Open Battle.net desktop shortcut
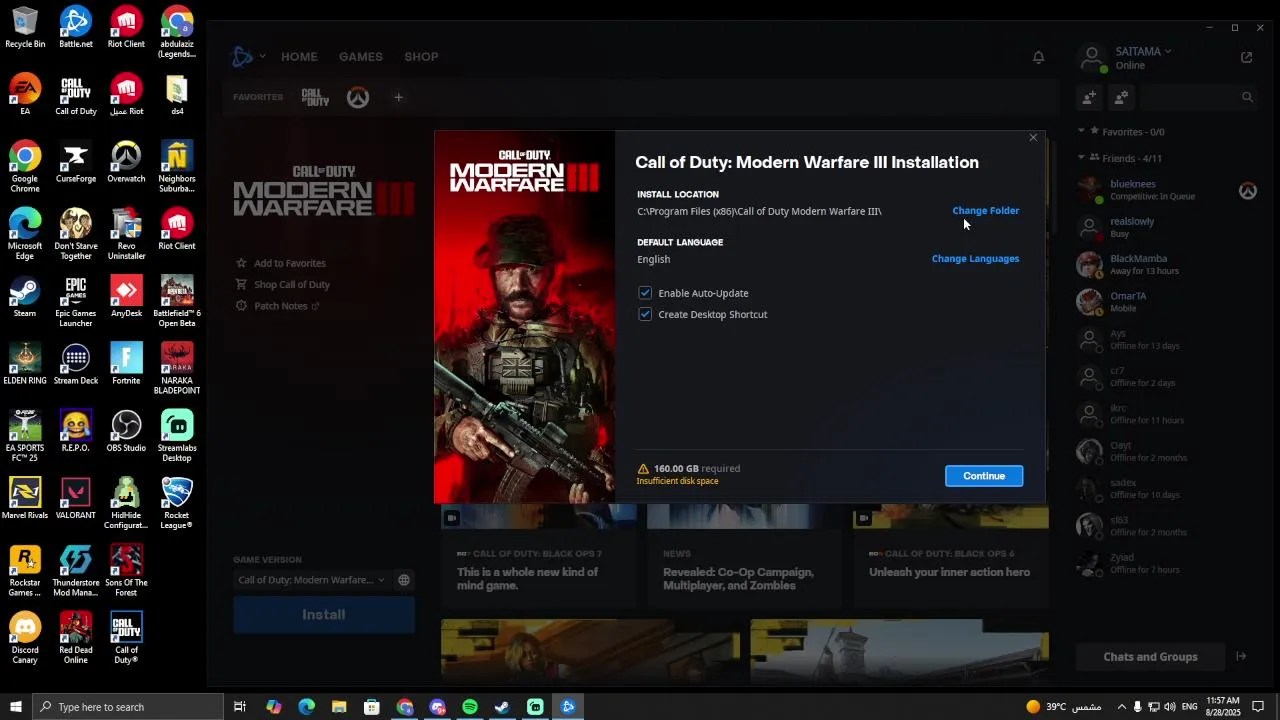 pos(75,27)
